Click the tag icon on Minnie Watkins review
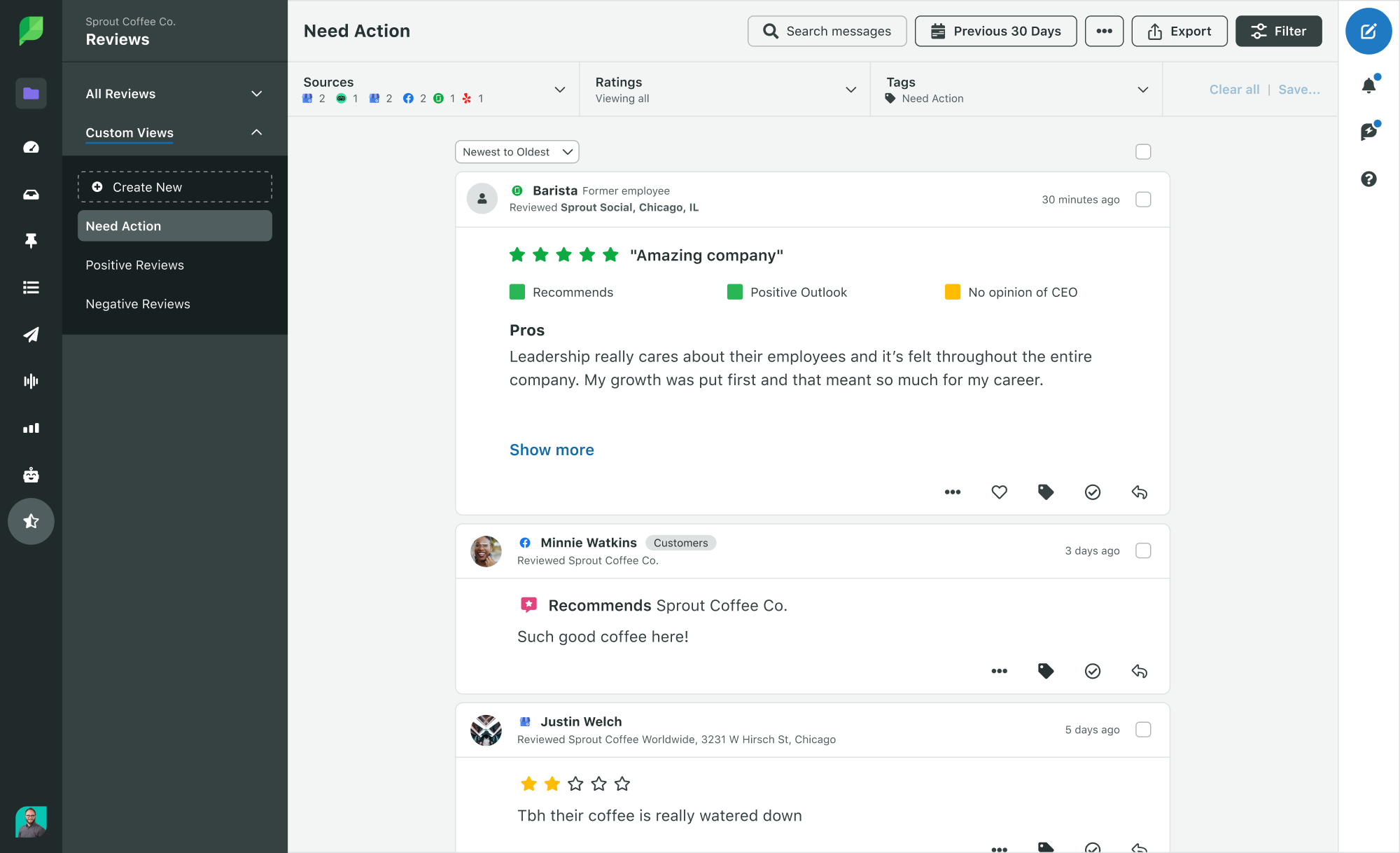This screenshot has height=853, width=1400. pos(1045,672)
